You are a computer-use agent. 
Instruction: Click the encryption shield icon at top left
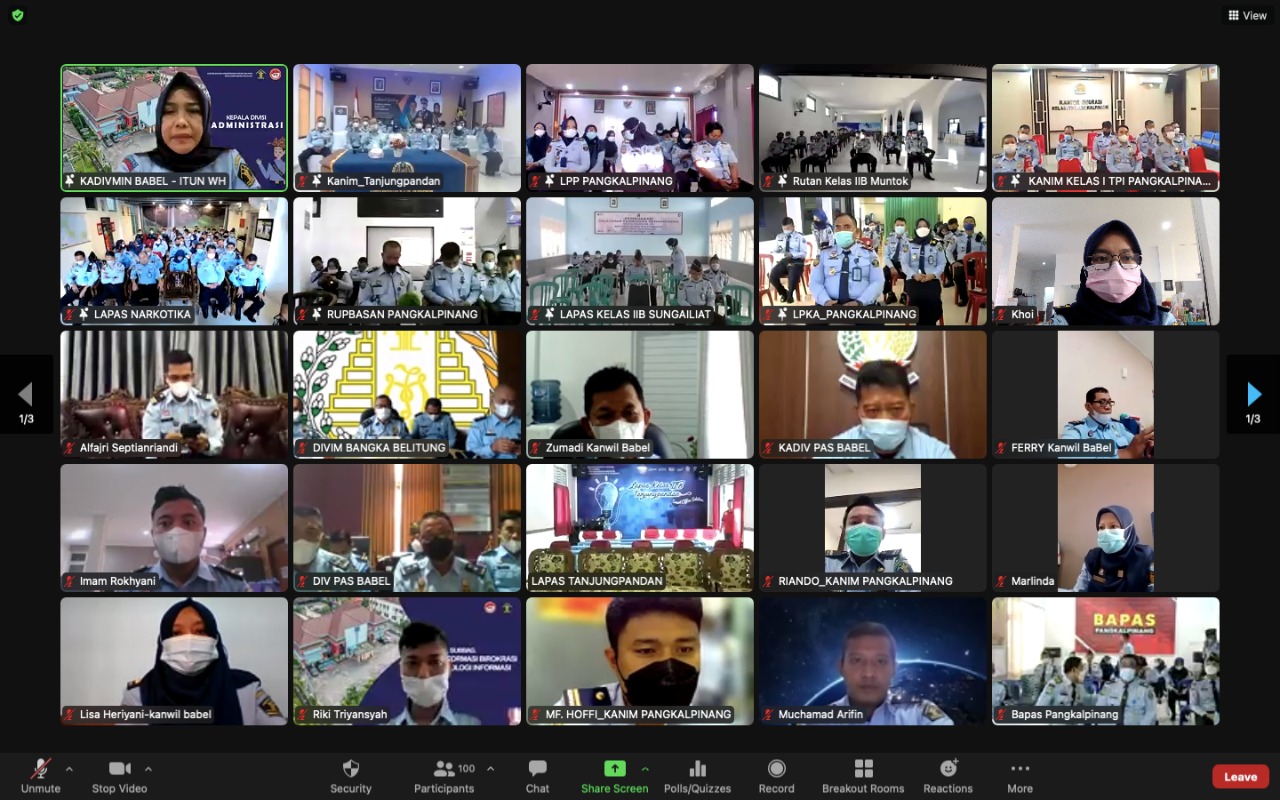[x=17, y=15]
